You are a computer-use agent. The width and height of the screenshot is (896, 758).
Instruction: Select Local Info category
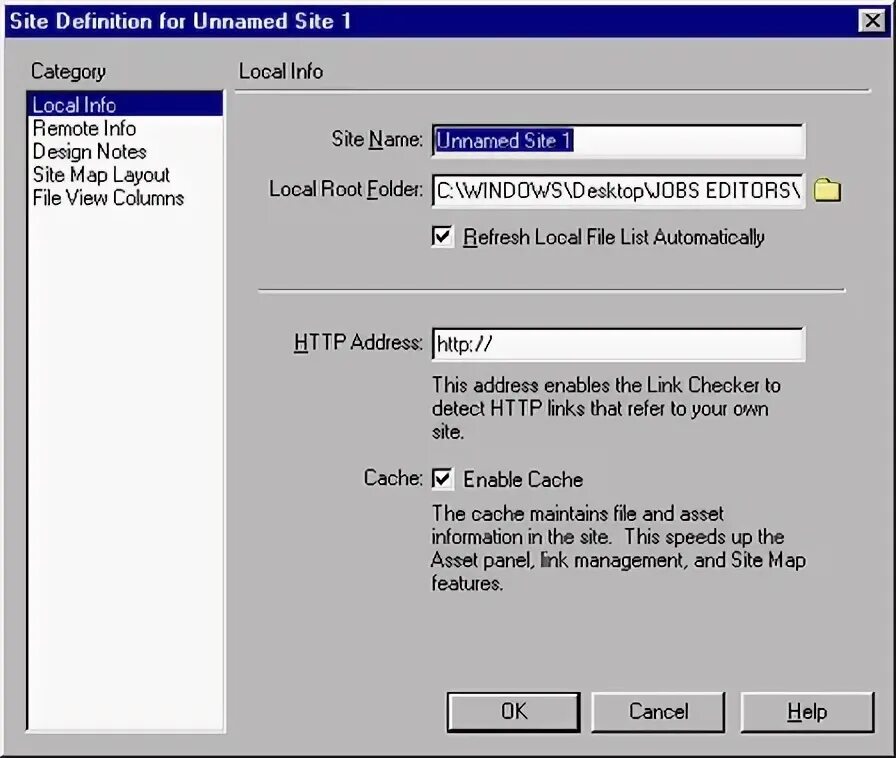point(125,105)
